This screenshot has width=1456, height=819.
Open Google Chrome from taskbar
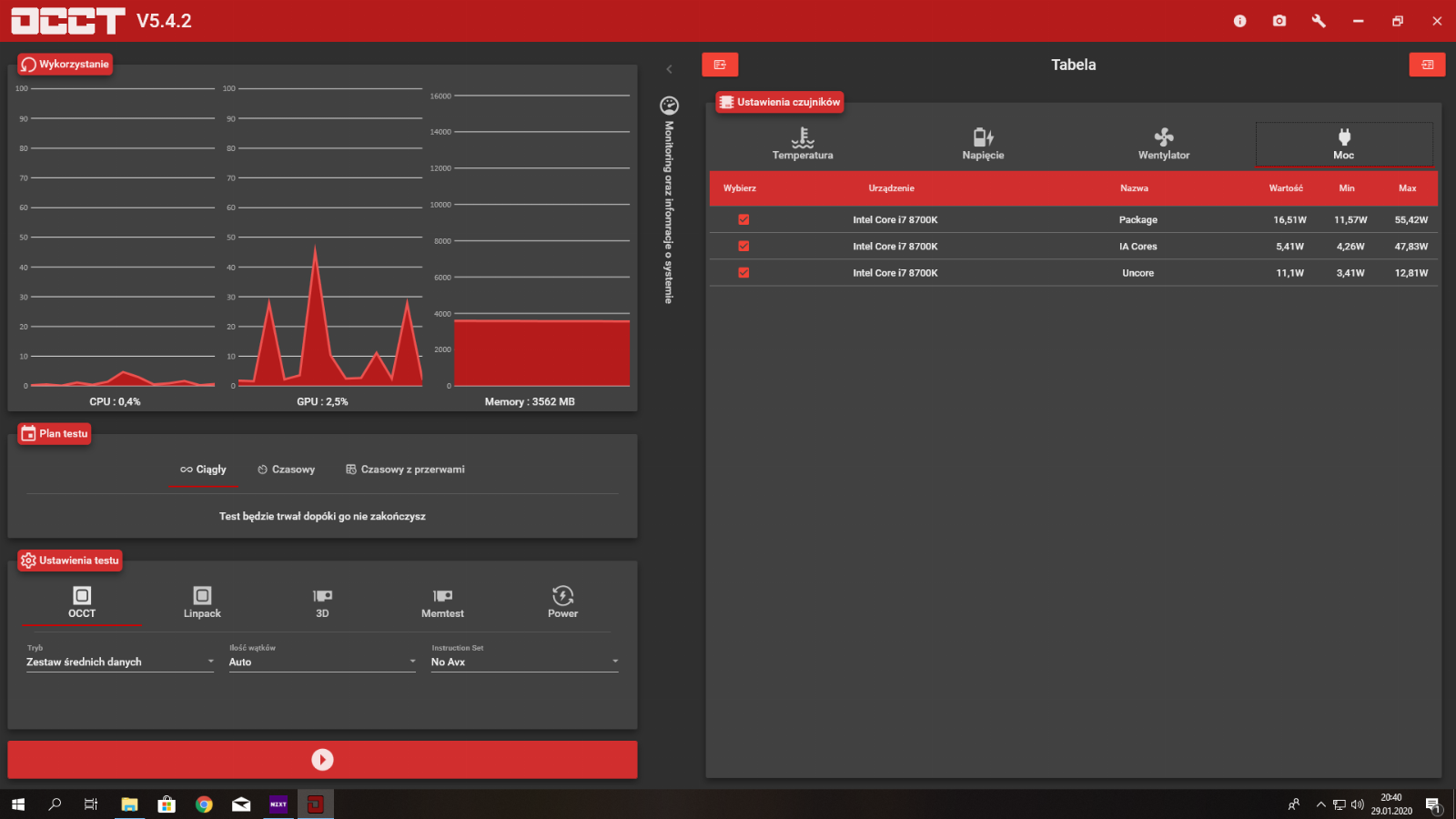pyautogui.click(x=204, y=804)
